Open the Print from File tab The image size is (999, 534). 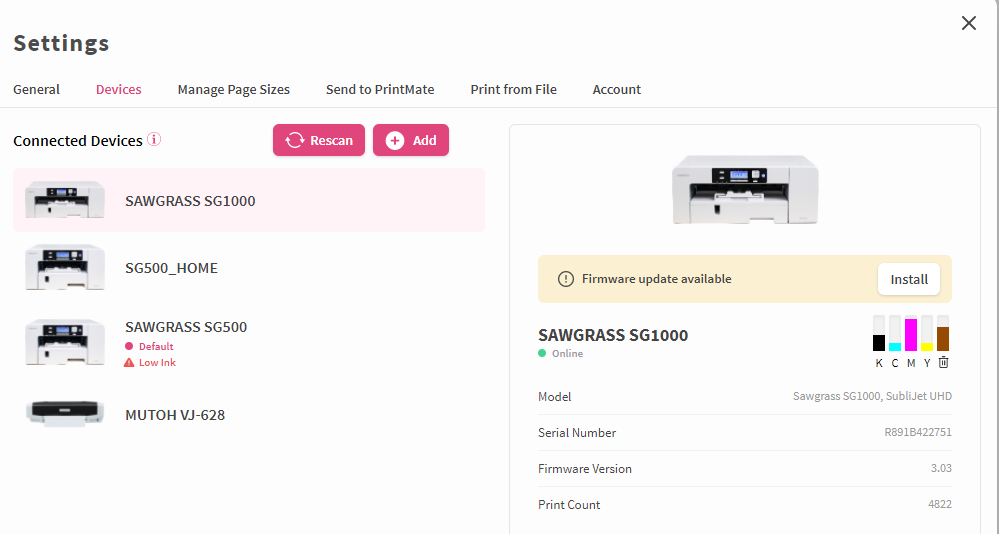[x=514, y=89]
